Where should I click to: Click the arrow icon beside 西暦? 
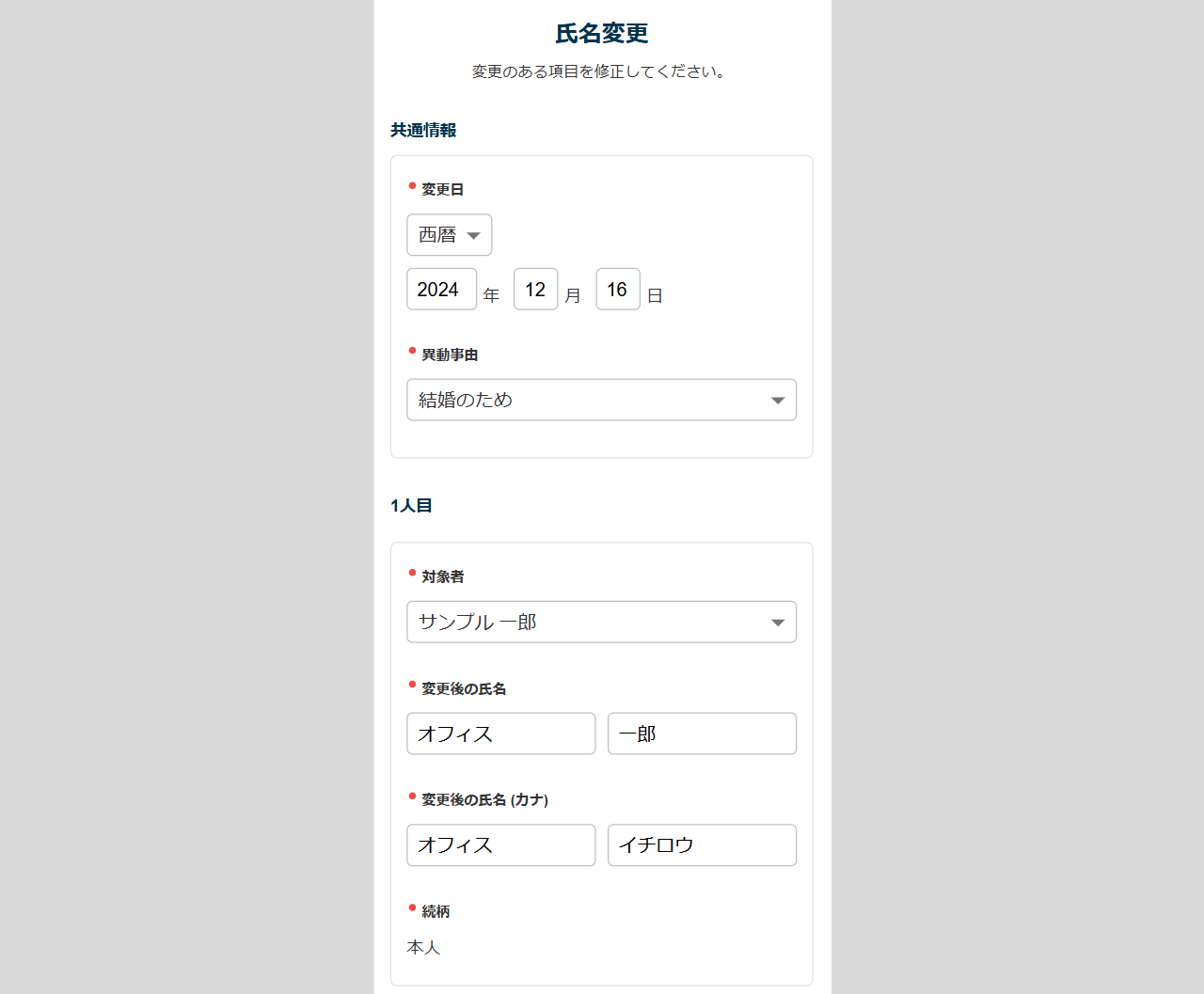[x=474, y=235]
